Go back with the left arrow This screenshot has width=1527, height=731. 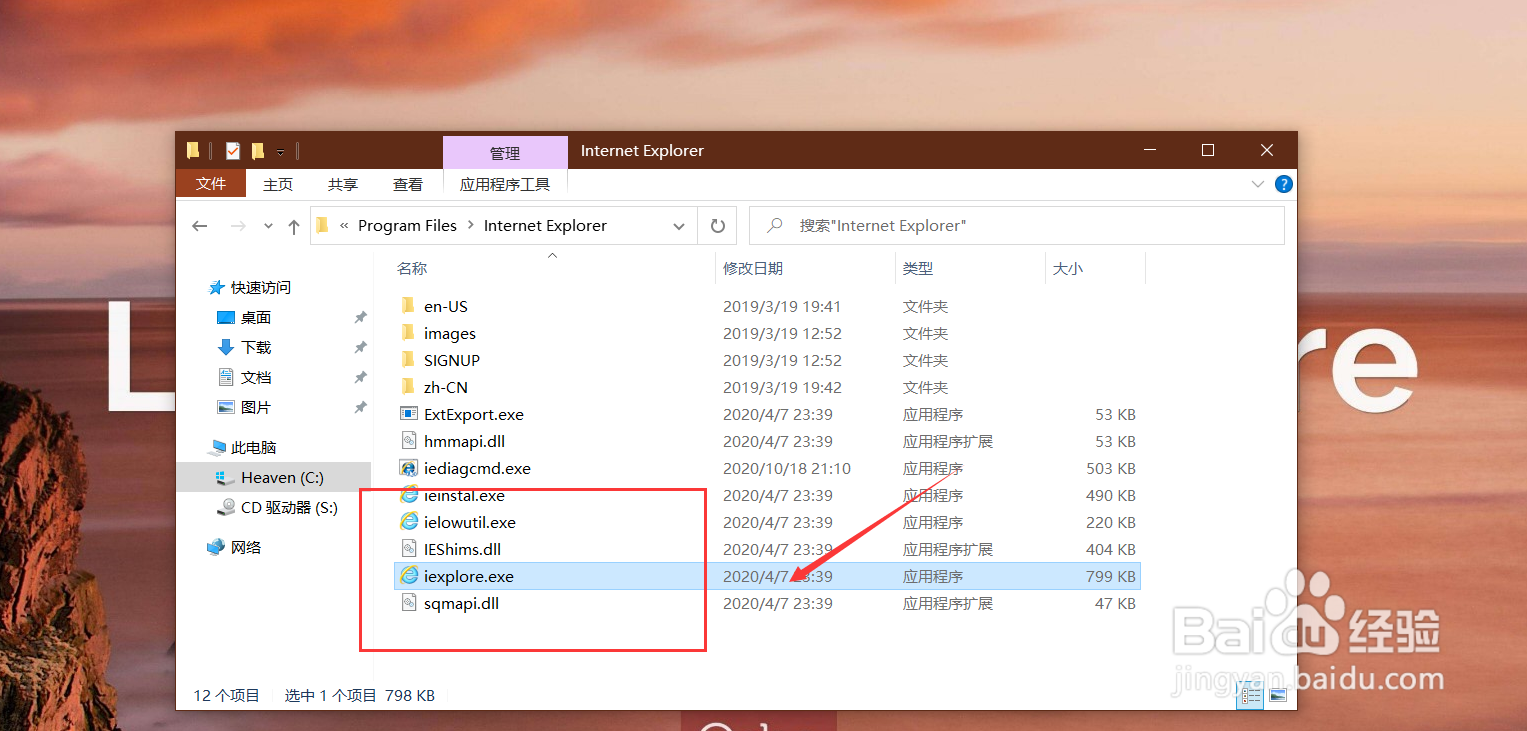click(200, 226)
